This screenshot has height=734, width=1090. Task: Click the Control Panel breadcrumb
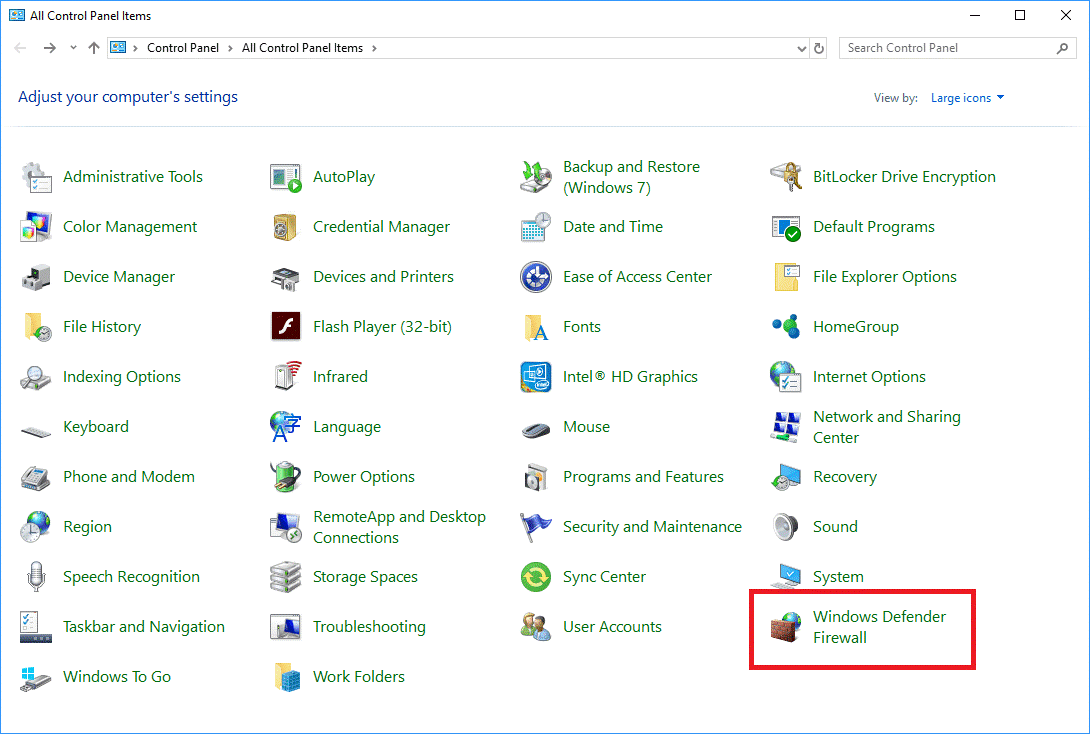point(183,48)
